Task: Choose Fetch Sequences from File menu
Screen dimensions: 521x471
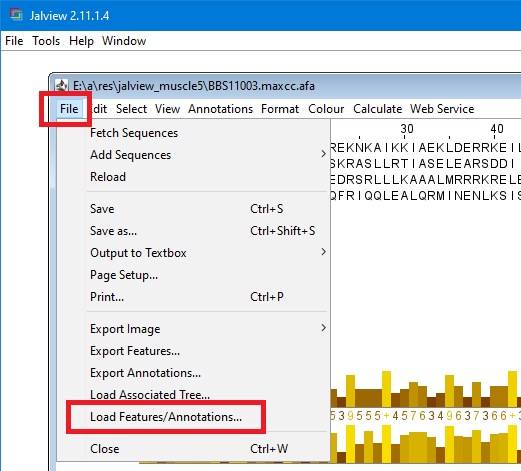Action: coord(193,133)
